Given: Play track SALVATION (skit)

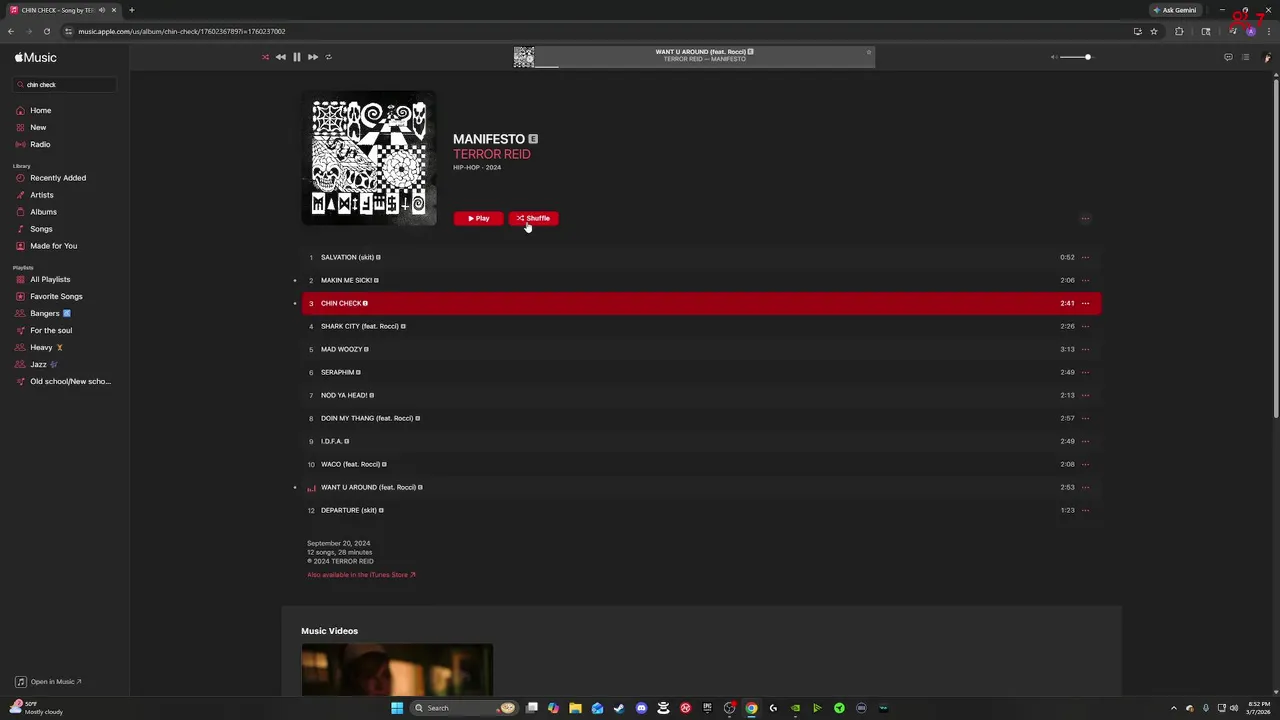Looking at the screenshot, I should pos(701,257).
